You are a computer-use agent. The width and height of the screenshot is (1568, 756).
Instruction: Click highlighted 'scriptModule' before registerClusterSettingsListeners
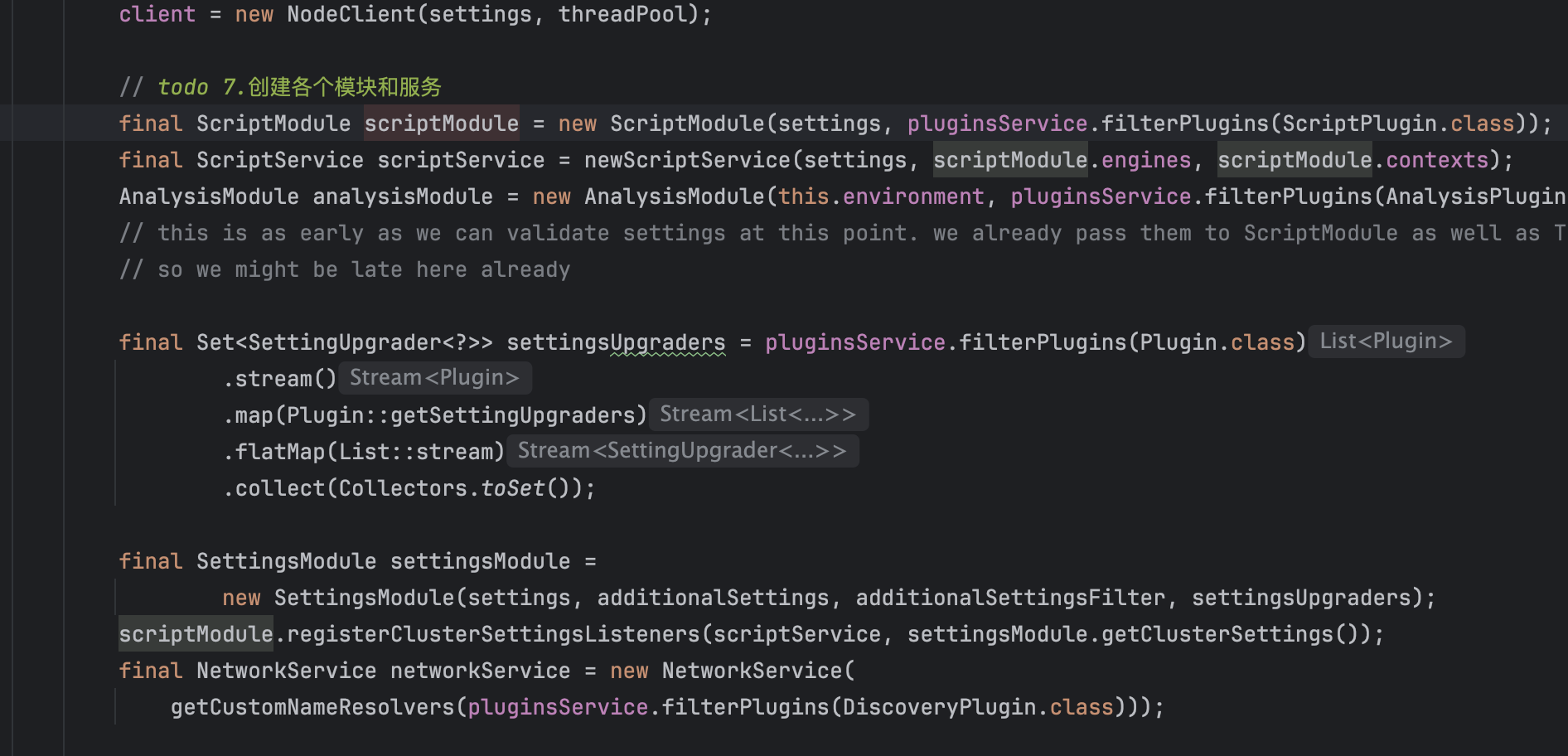click(x=196, y=634)
